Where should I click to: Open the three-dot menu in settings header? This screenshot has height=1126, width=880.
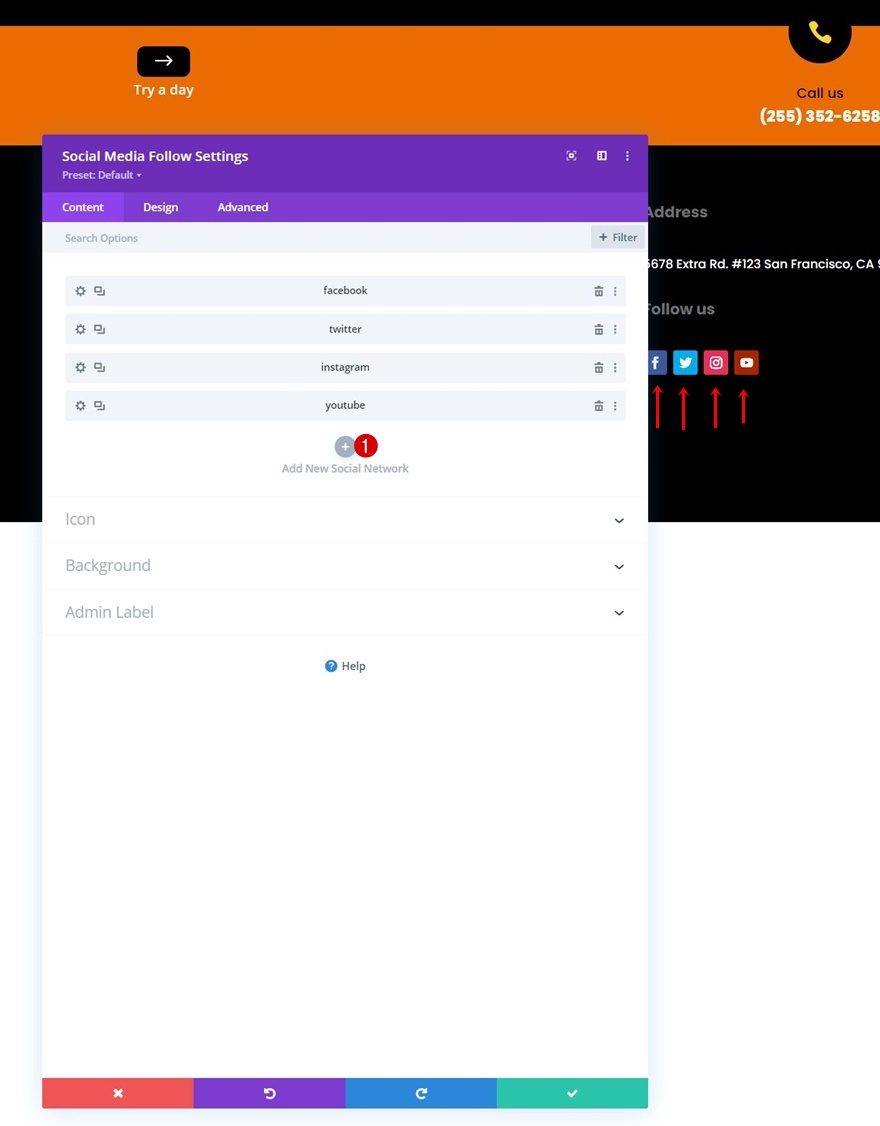(x=627, y=156)
